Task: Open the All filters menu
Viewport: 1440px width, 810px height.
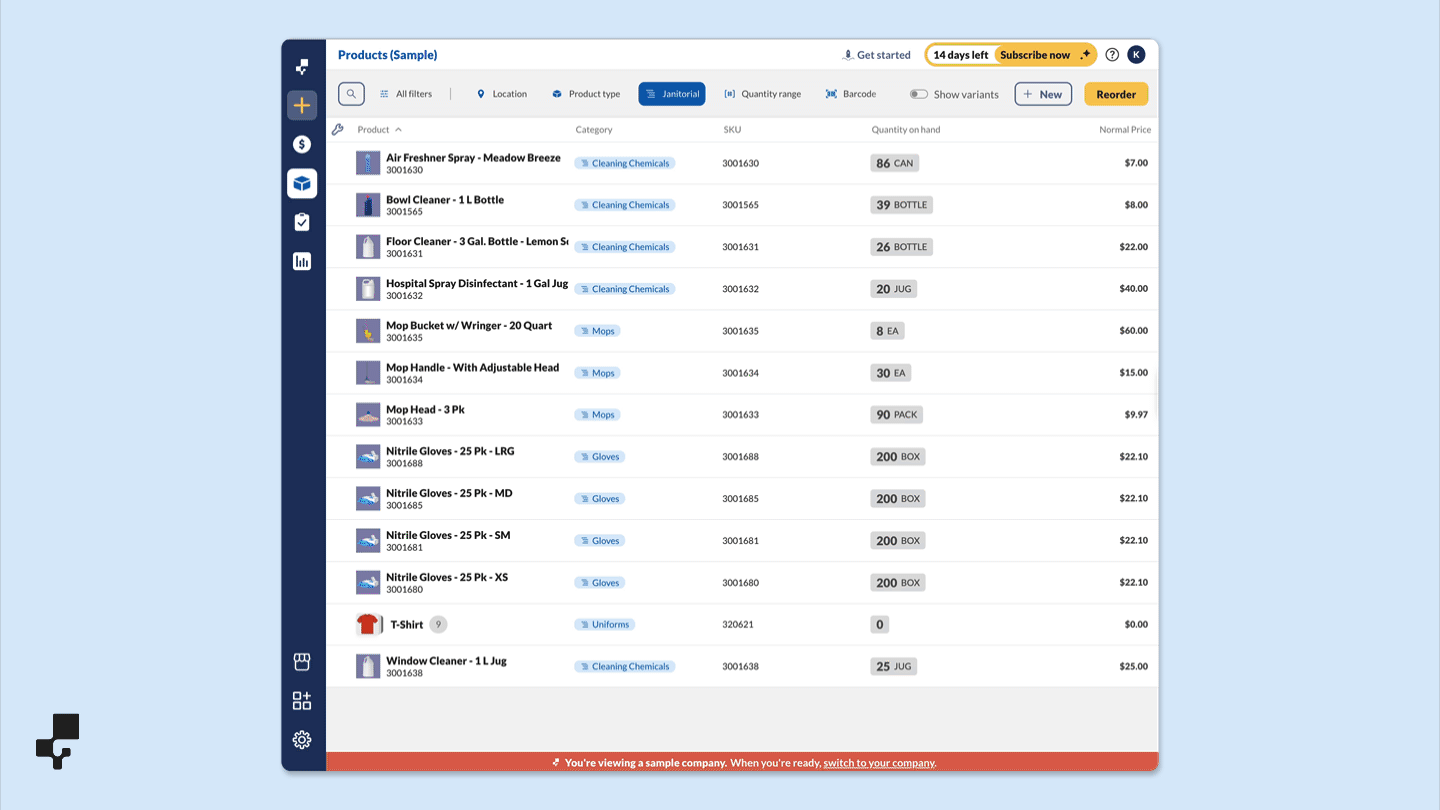Action: [406, 93]
